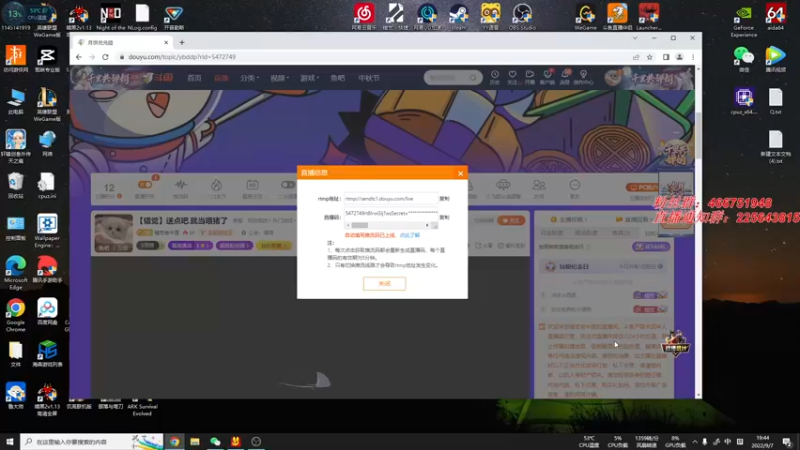Screen dimensions: 800x450
Task: Open Microsoft Edge desktop shortcut
Action: click(x=16, y=272)
